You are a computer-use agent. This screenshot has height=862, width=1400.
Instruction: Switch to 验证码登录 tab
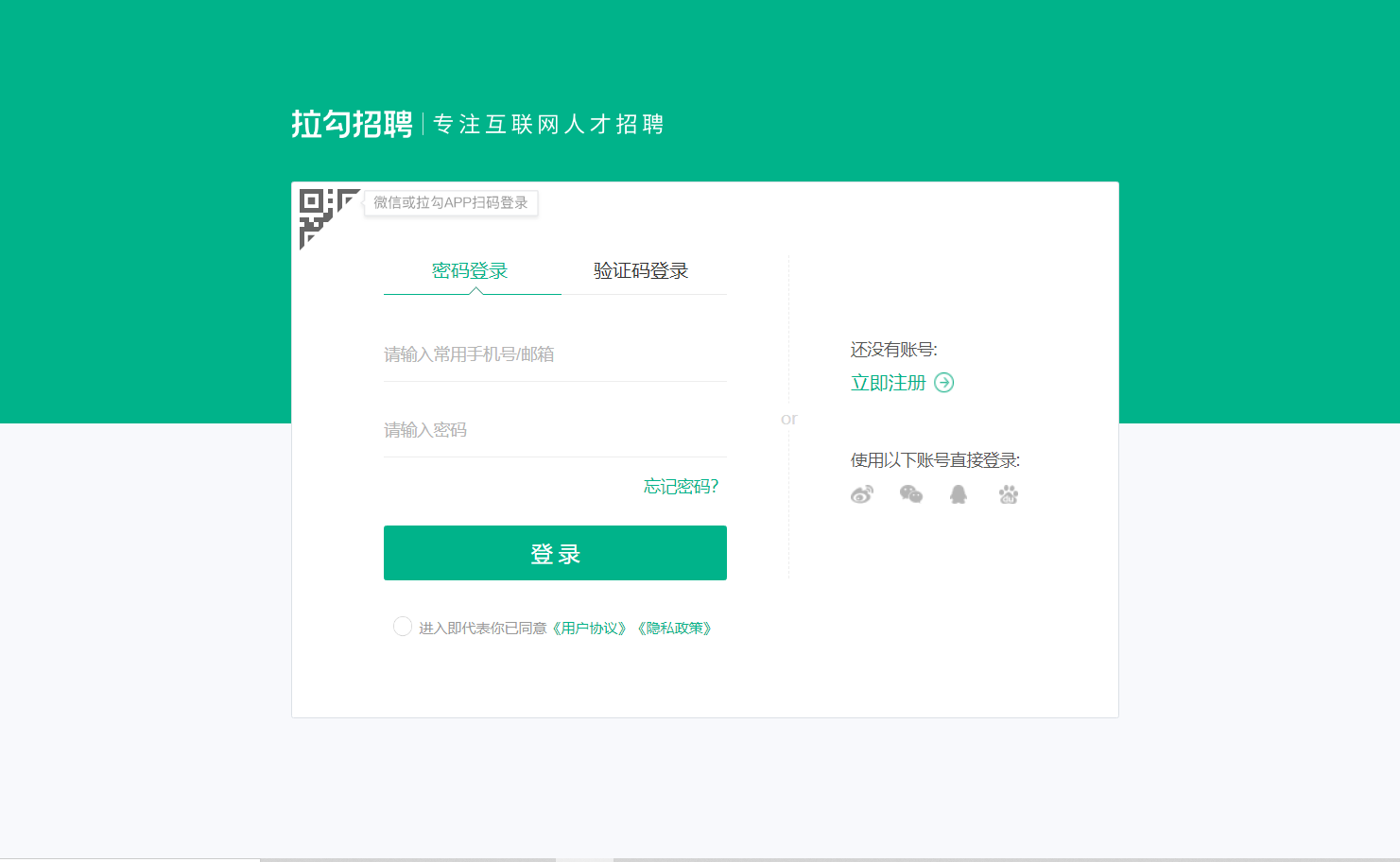[641, 271]
